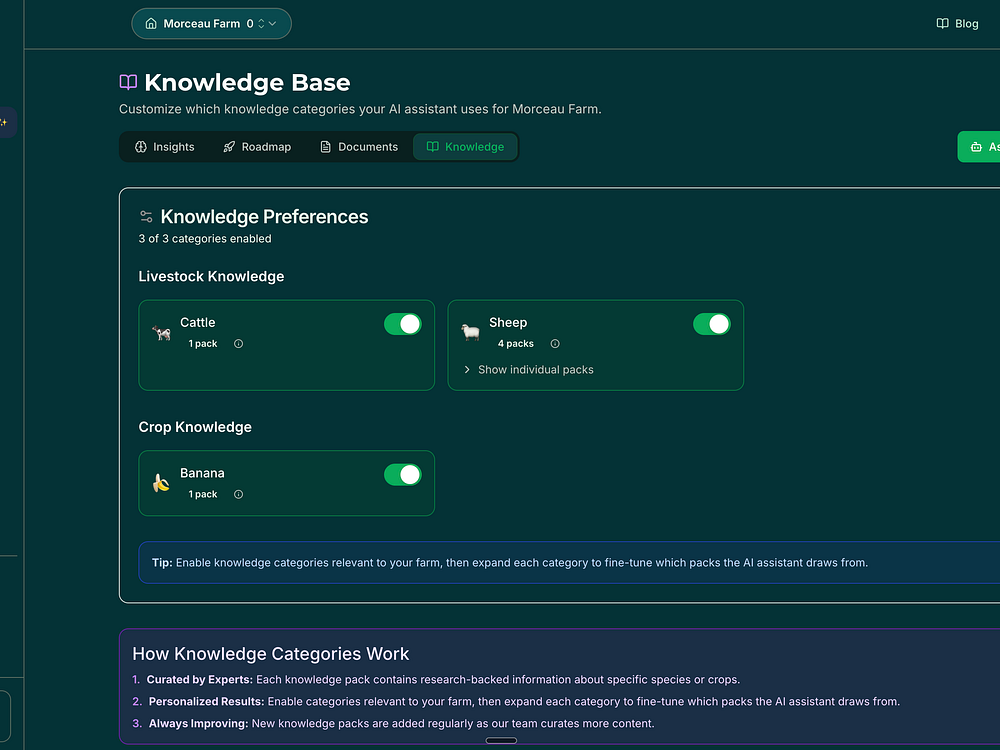Click the 'Crop Knowledge' heading
Image resolution: width=1000 pixels, height=750 pixels.
tap(195, 427)
